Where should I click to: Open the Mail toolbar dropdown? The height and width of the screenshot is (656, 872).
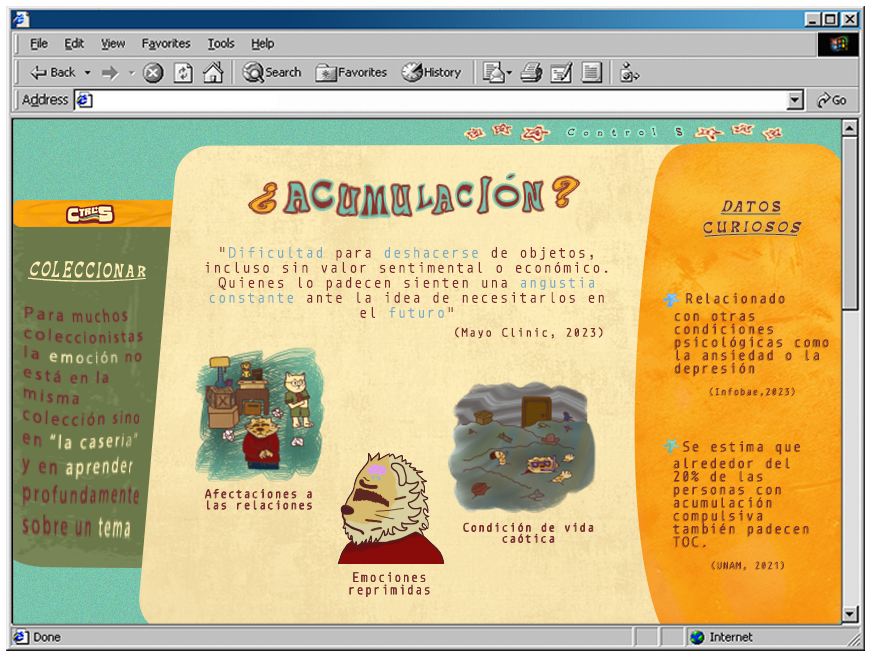point(497,73)
